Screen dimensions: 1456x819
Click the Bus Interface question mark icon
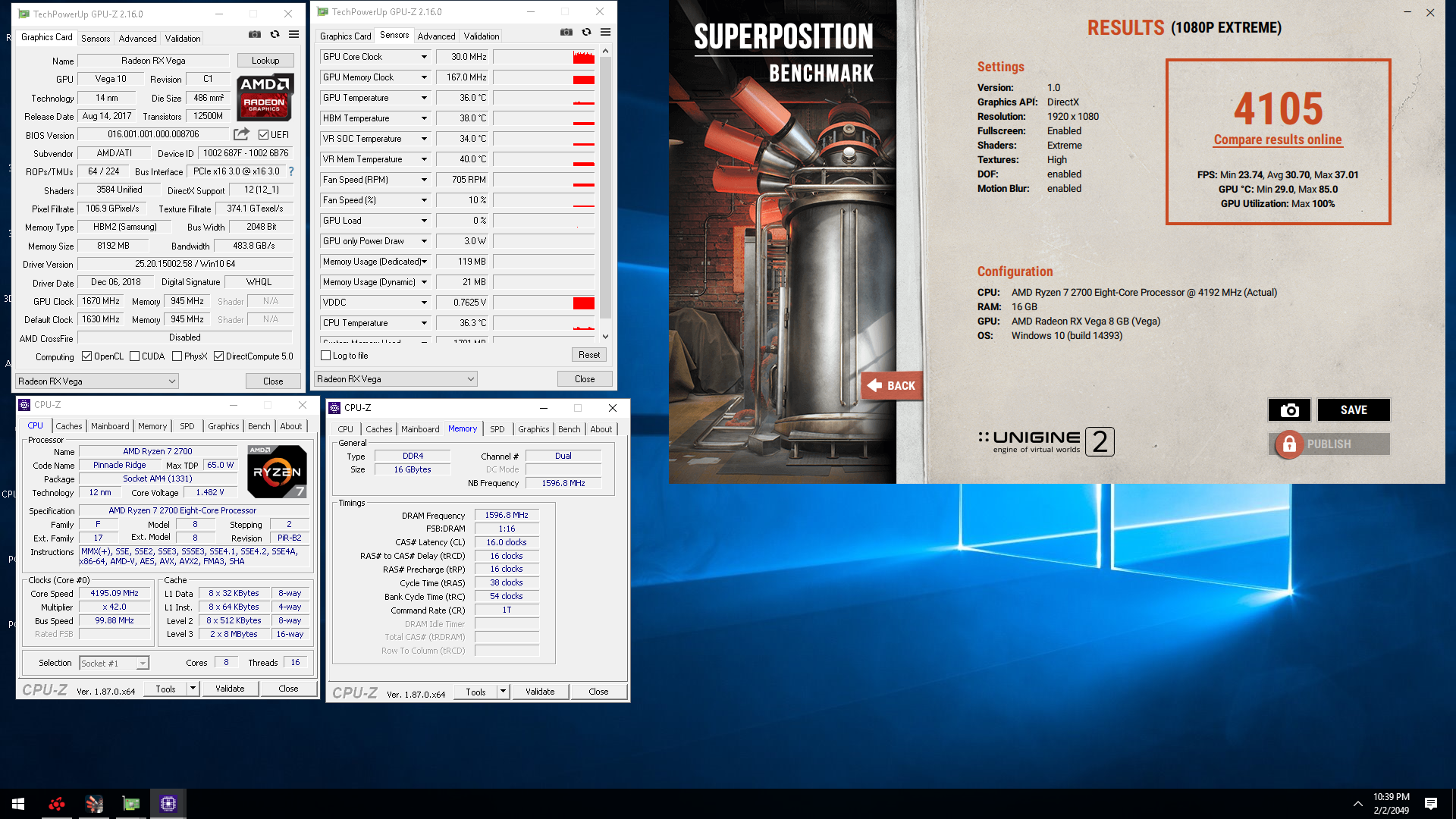[291, 171]
